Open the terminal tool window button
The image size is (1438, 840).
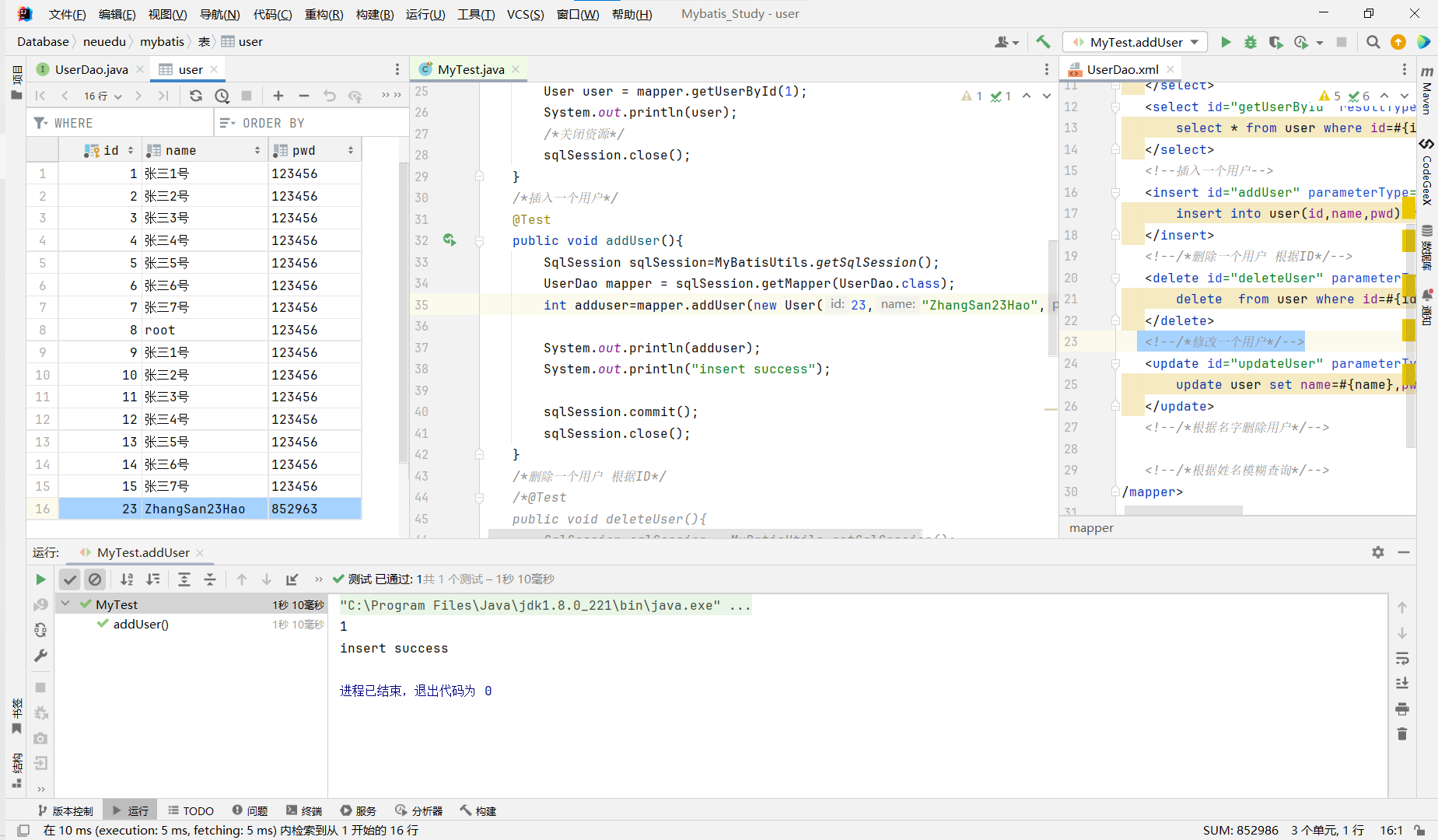click(x=304, y=810)
